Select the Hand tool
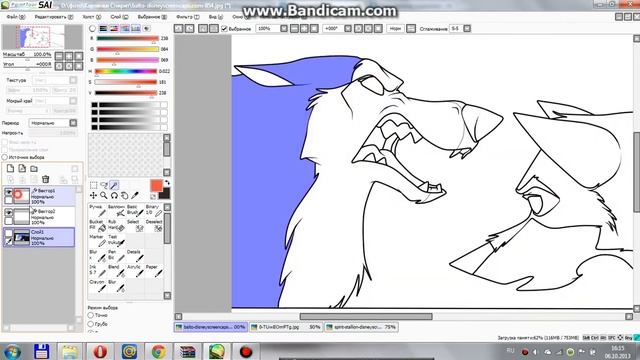Viewport: 640px width, 360px height. [124, 196]
